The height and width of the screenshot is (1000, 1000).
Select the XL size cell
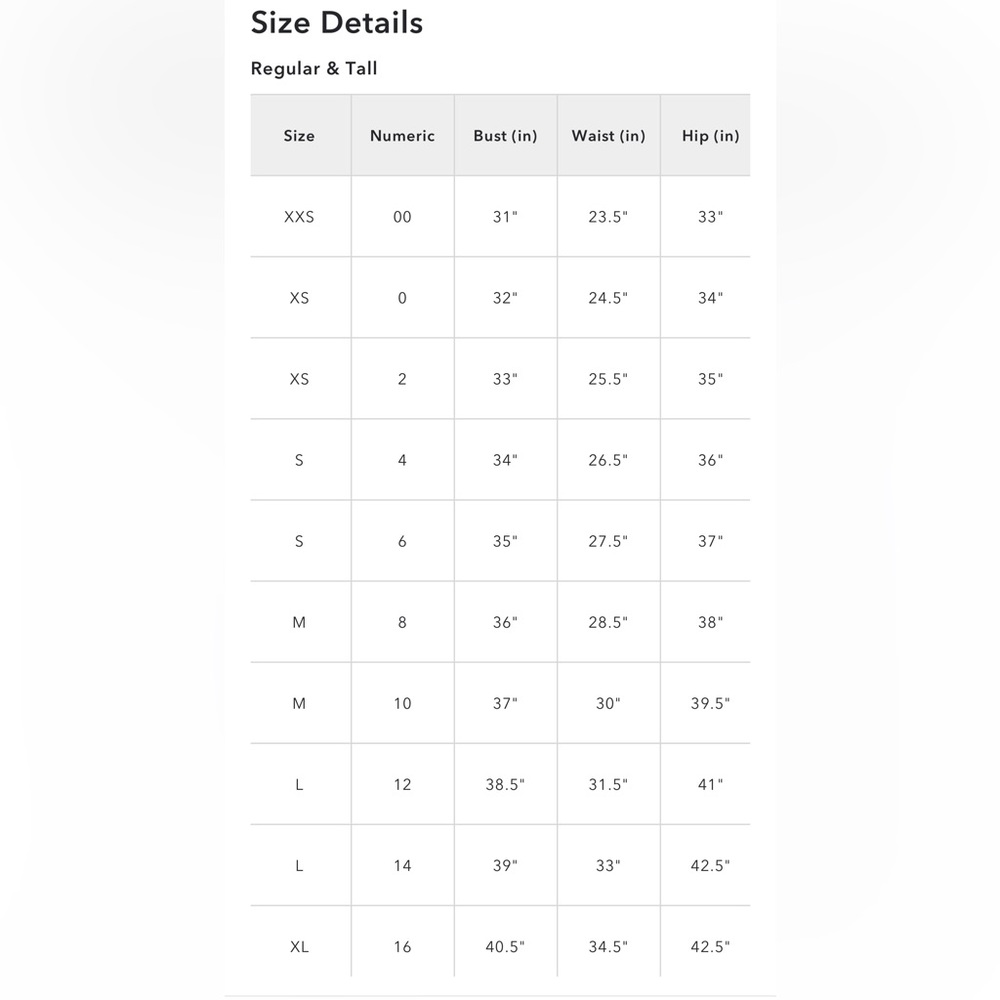click(x=299, y=946)
